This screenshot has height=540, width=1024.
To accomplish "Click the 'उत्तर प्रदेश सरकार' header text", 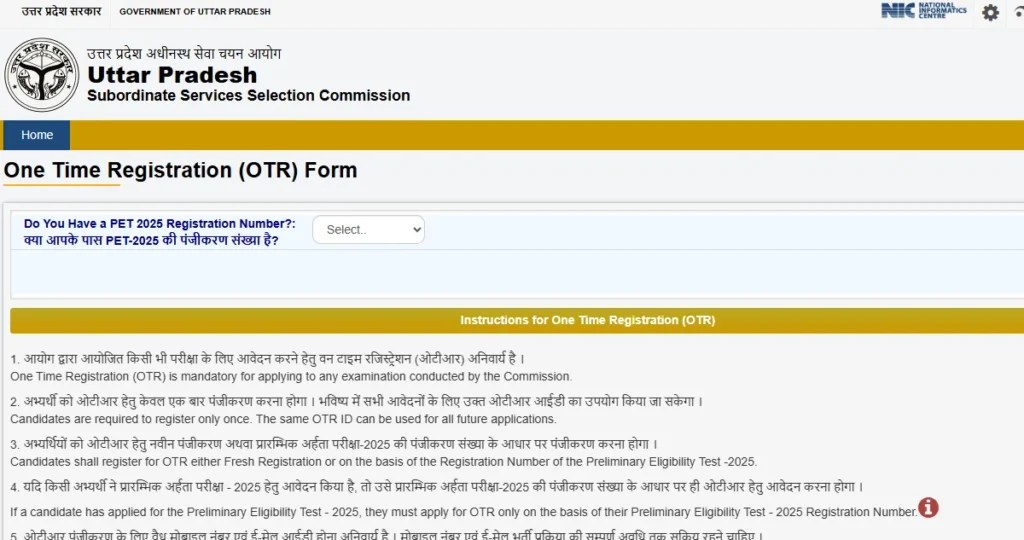I will click(x=61, y=12).
